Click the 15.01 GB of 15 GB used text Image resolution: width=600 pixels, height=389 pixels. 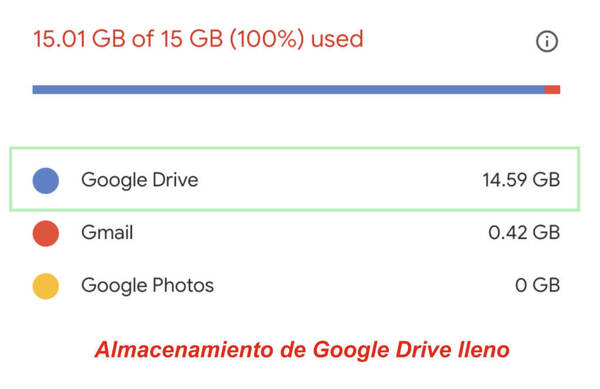click(x=198, y=39)
